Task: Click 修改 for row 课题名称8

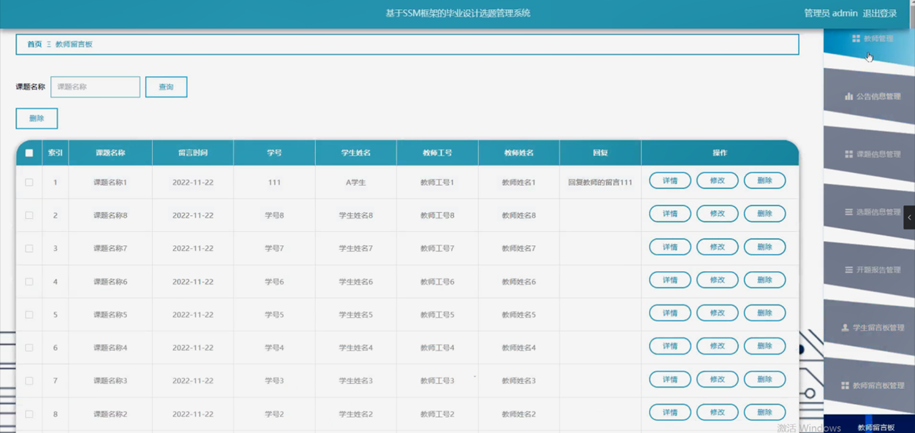Action: click(x=717, y=214)
